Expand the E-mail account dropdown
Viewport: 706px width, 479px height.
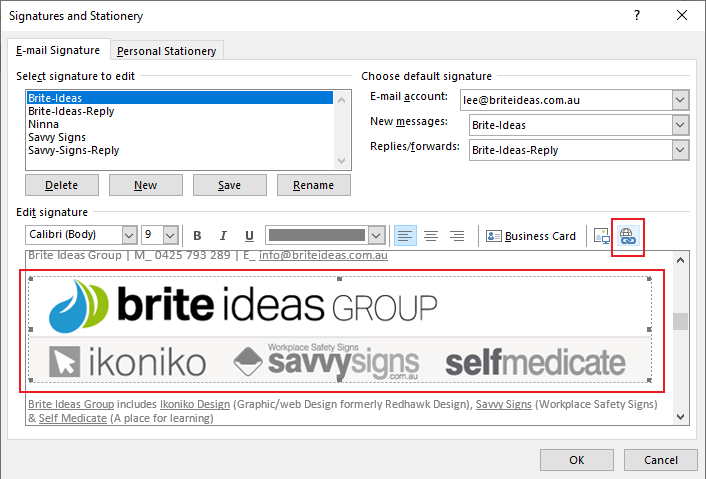click(x=680, y=100)
